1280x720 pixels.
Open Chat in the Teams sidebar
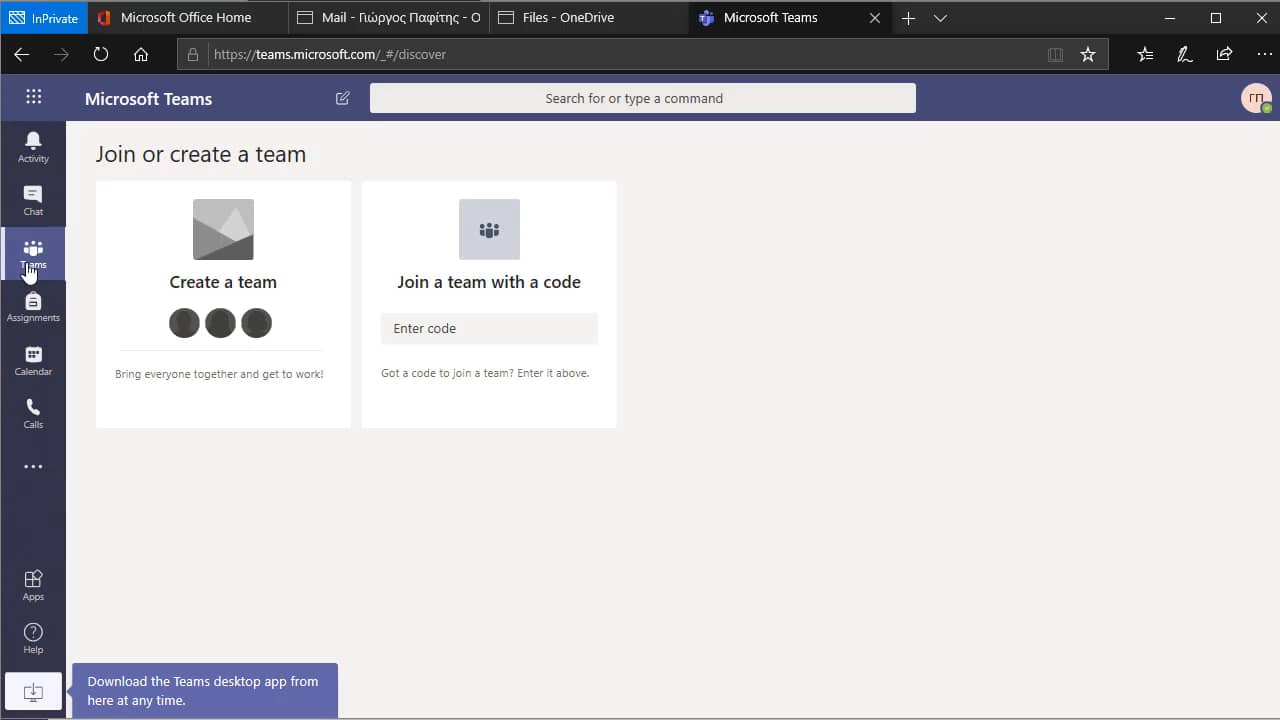pos(33,200)
